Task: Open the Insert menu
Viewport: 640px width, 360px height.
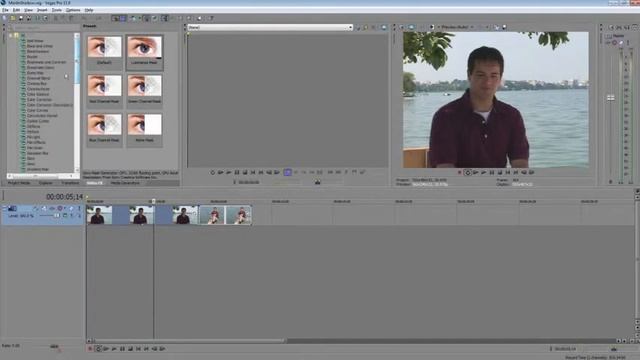Action: [42, 10]
